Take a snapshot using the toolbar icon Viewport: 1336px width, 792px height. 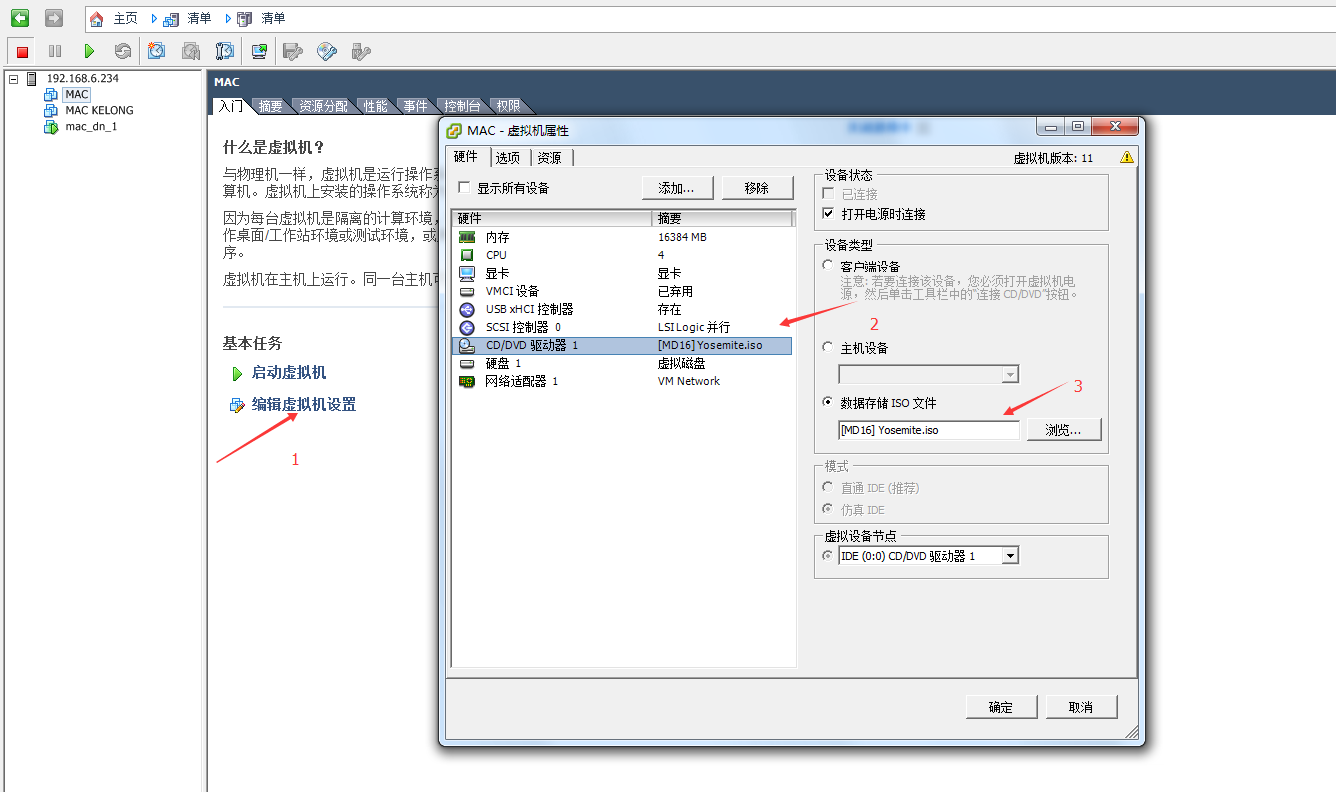point(157,51)
